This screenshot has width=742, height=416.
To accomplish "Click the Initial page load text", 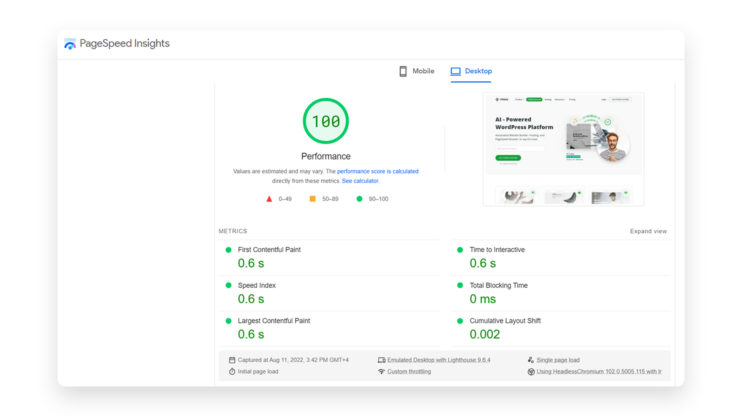I will pyautogui.click(x=258, y=372).
